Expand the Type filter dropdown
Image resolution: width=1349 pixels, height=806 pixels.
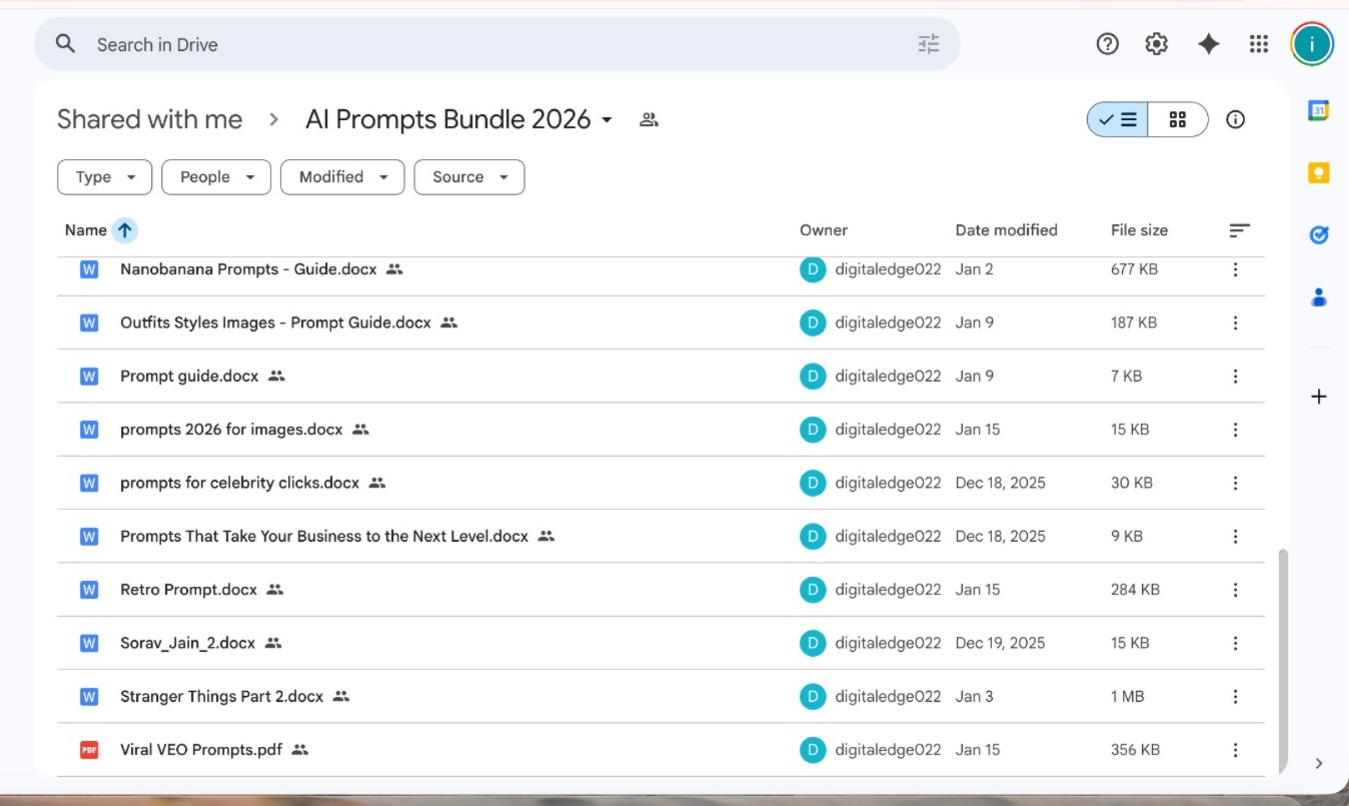tap(105, 177)
